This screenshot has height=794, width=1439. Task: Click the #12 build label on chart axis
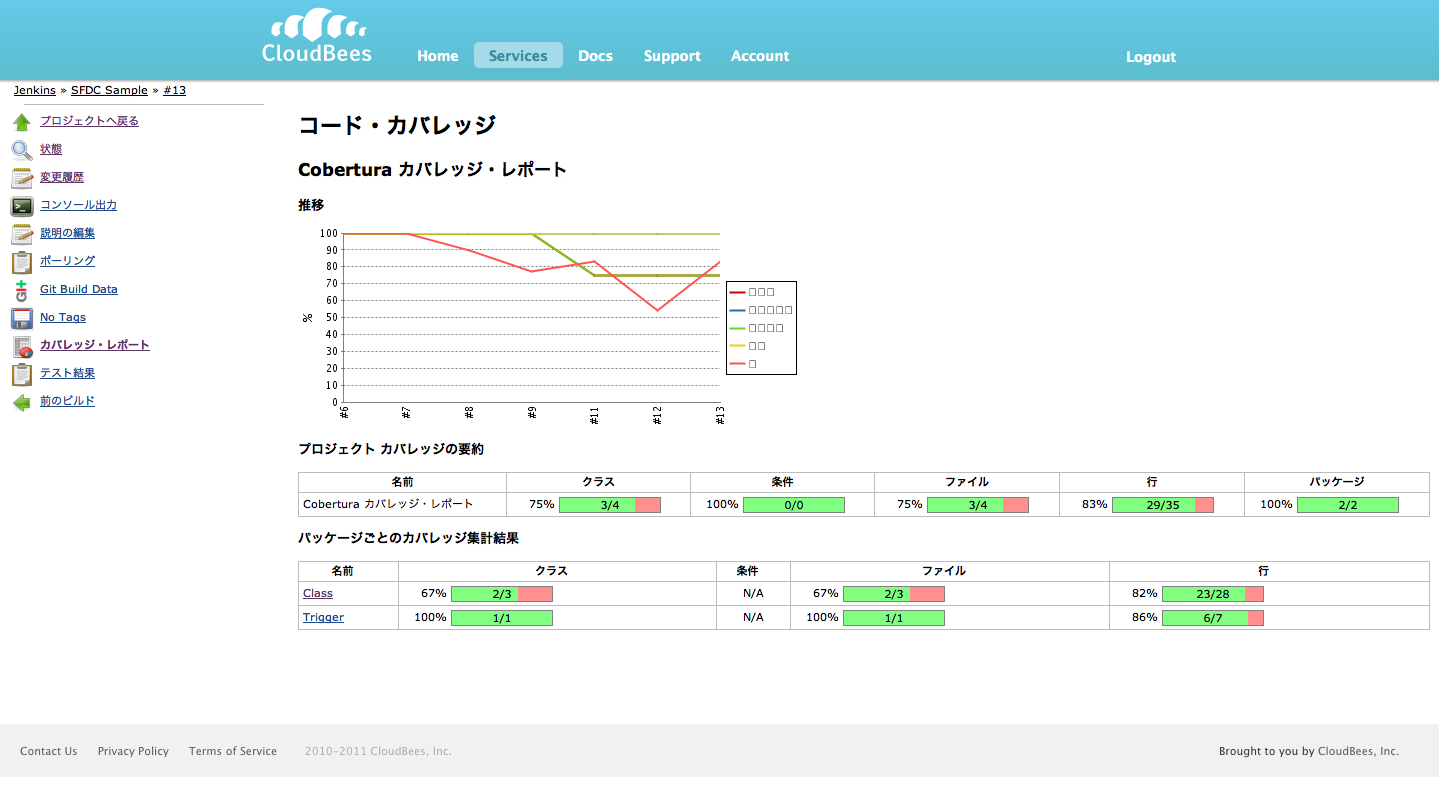point(657,415)
